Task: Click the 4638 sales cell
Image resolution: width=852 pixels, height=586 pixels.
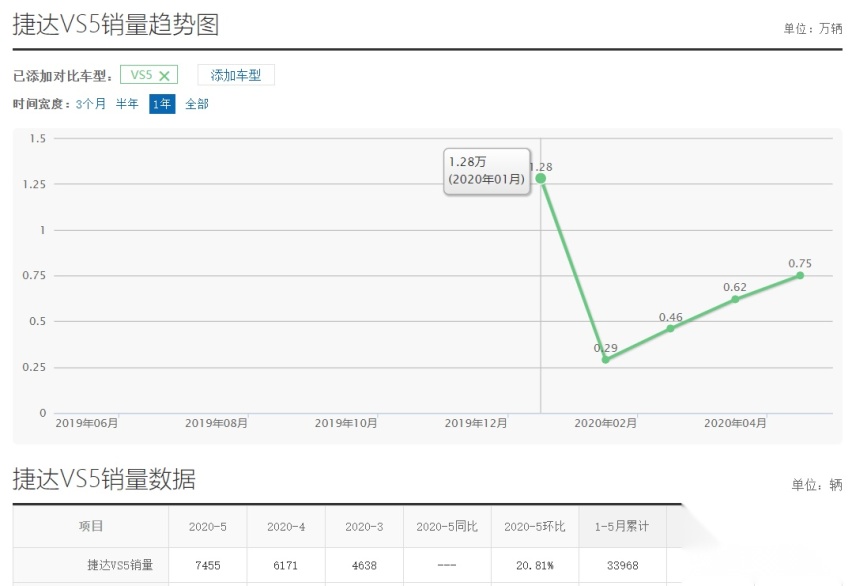Action: click(364, 565)
